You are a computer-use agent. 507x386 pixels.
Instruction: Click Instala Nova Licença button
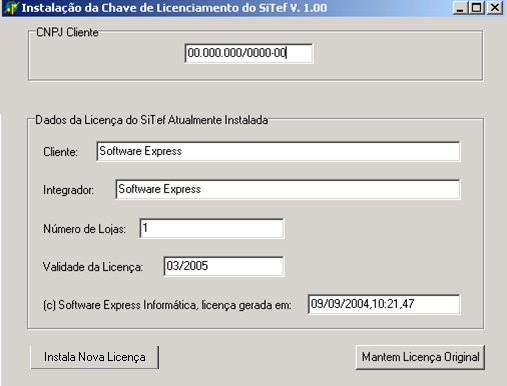click(x=95, y=357)
